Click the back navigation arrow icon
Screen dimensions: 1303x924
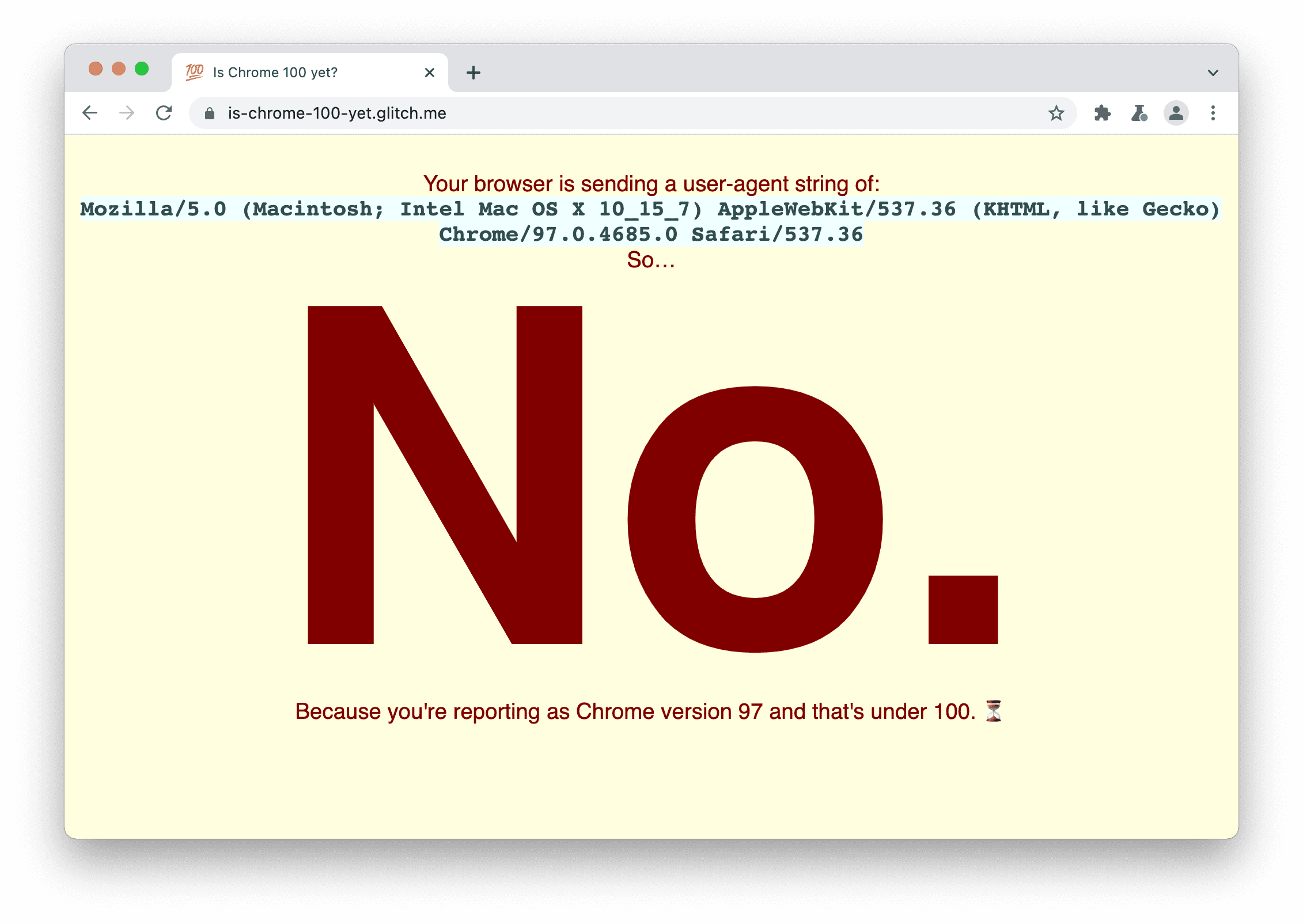coord(90,113)
